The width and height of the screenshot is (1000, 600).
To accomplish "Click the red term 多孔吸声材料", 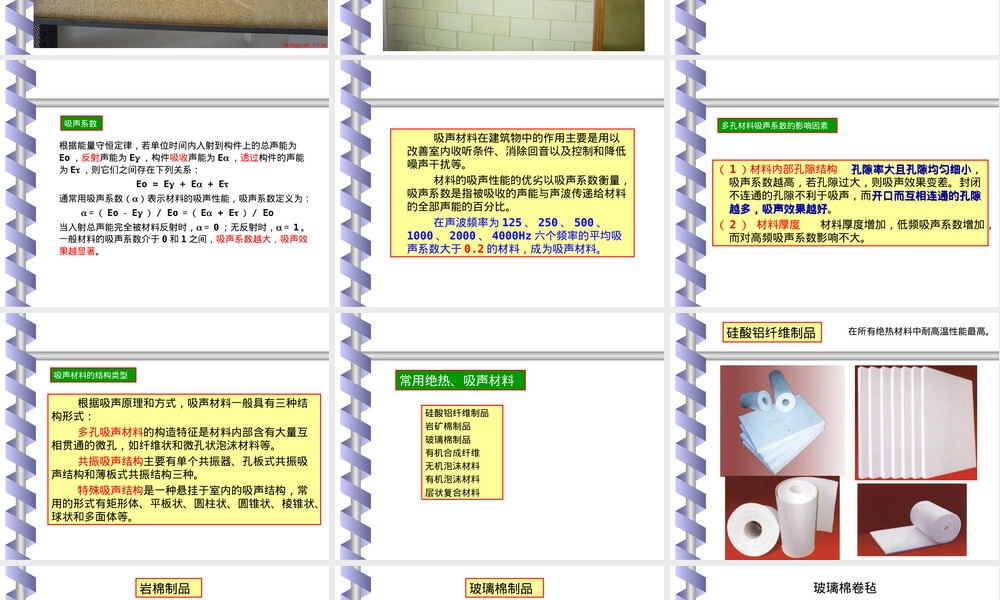I will click(110, 432).
